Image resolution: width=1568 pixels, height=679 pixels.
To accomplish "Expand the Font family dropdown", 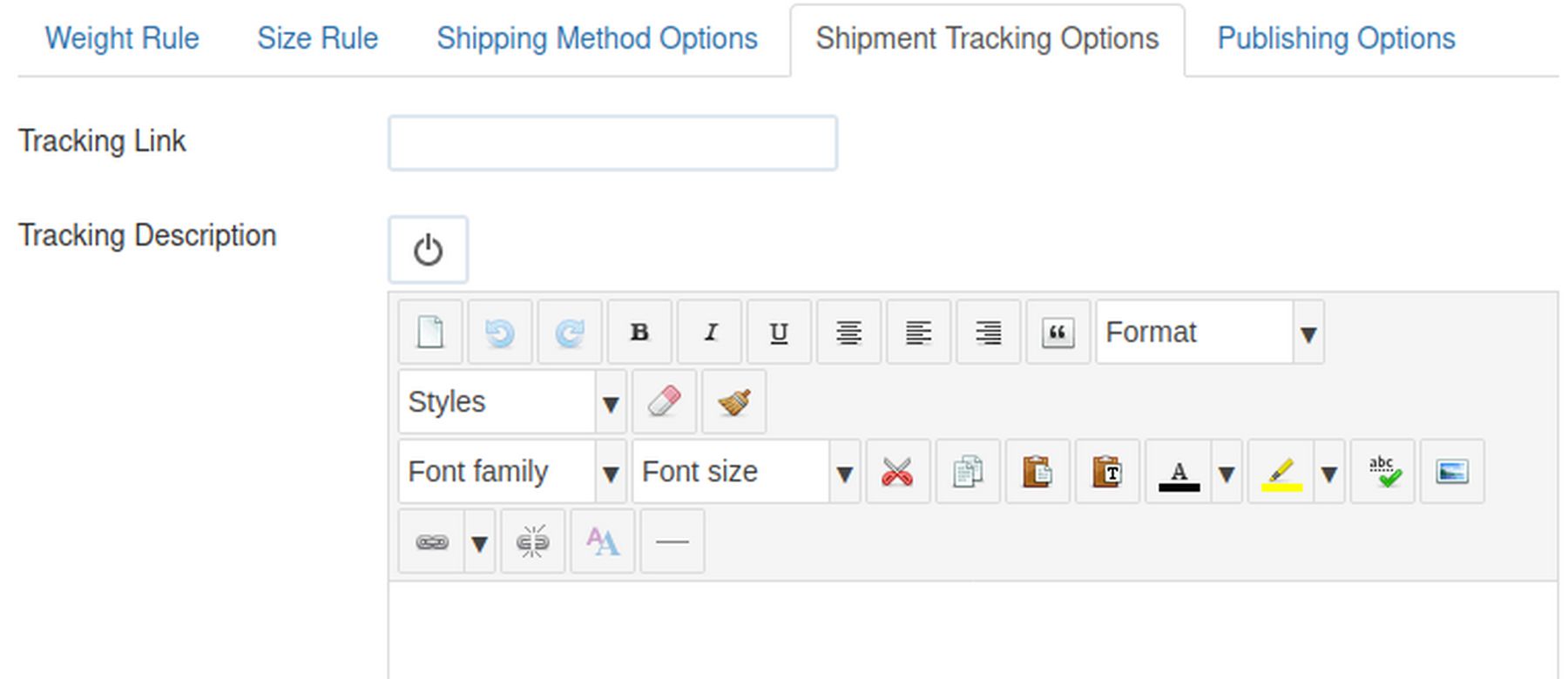I will click(x=511, y=472).
